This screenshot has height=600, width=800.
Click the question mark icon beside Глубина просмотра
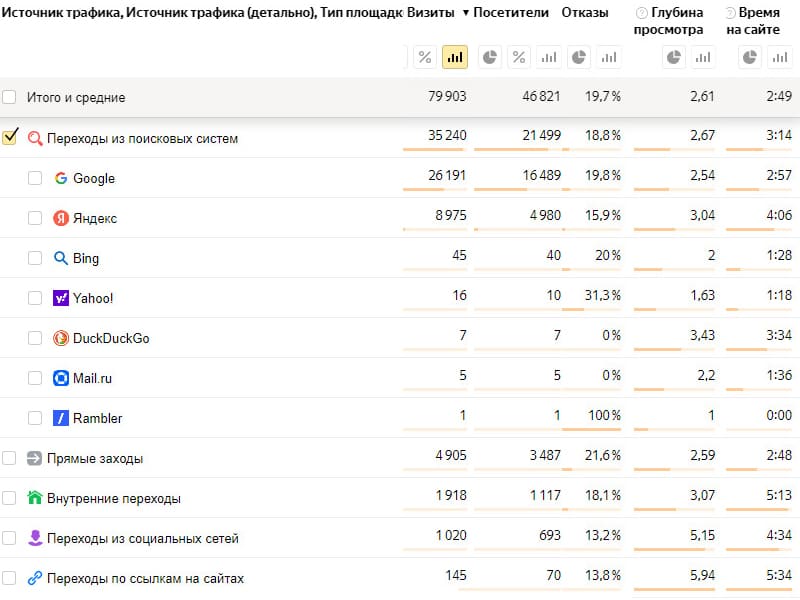click(x=642, y=13)
